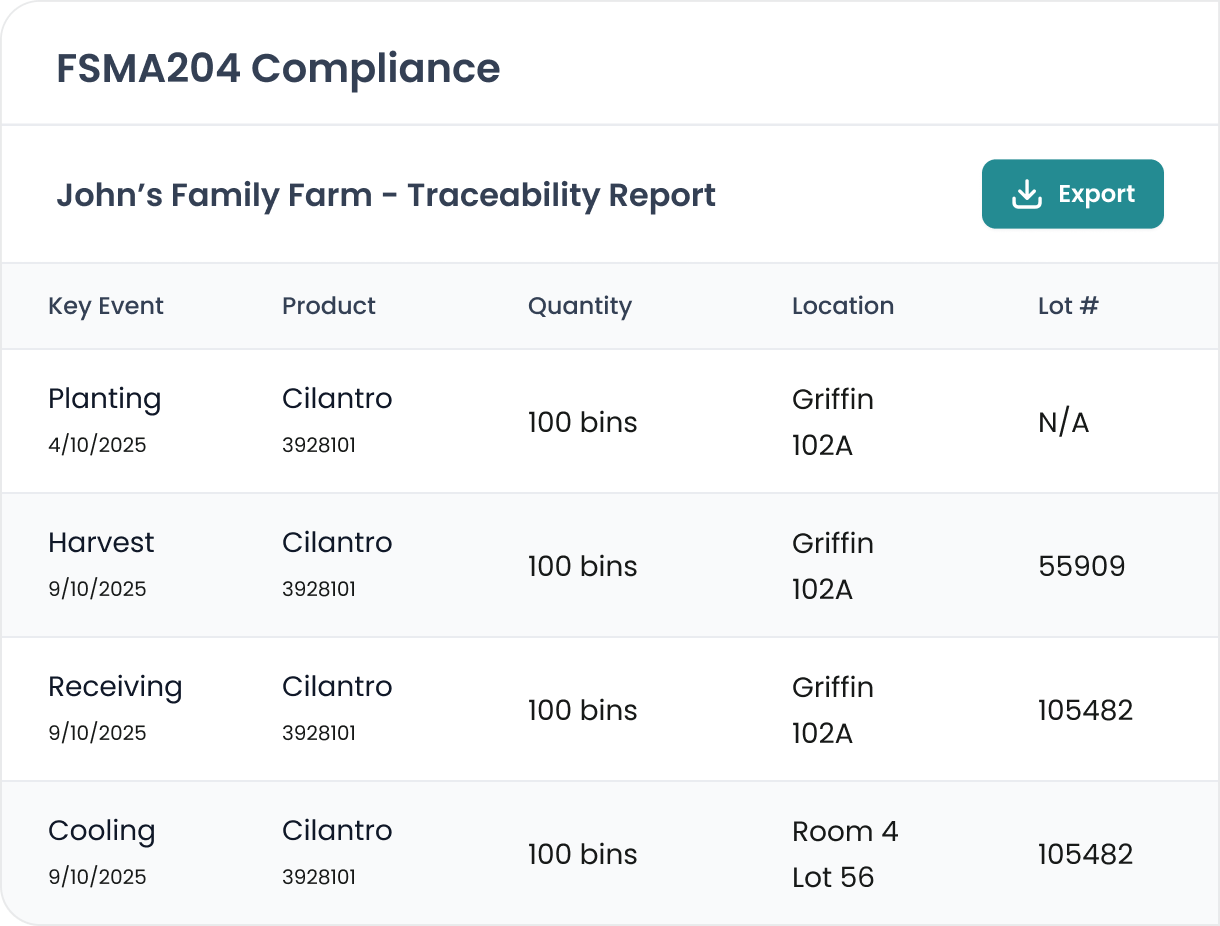Click the Export download icon

(1027, 195)
